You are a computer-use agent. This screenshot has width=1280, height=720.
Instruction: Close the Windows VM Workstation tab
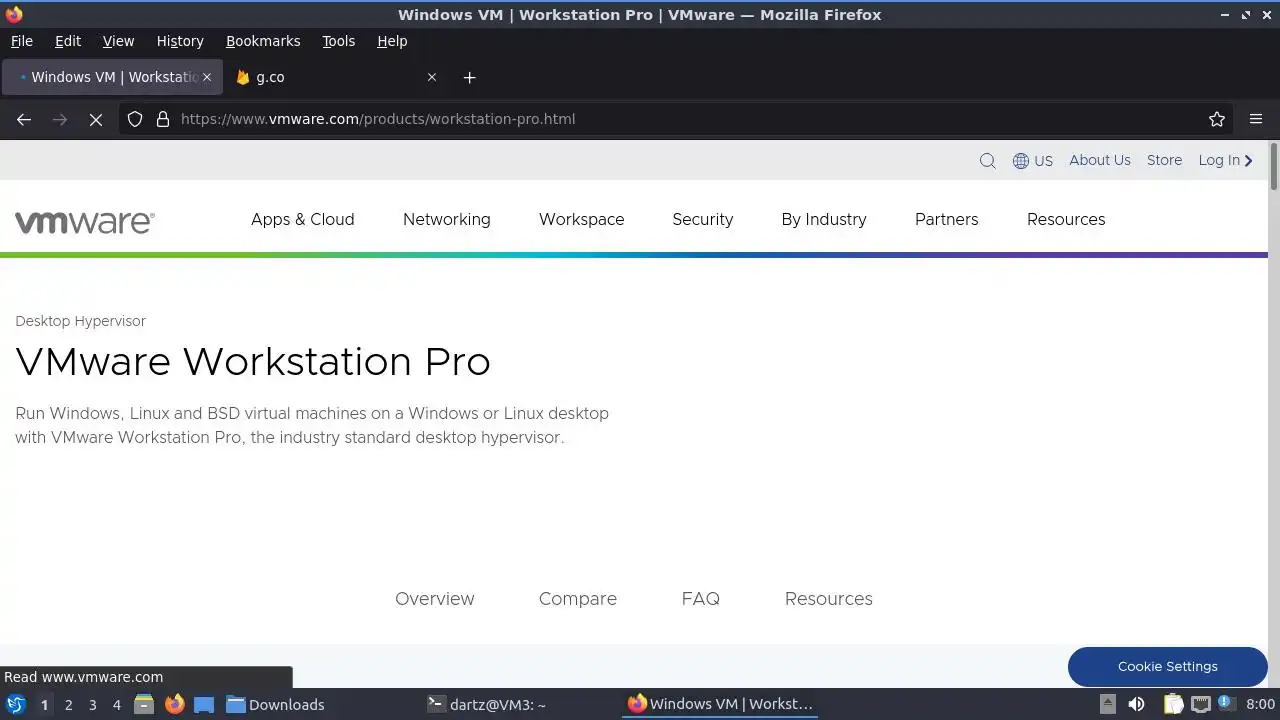click(x=207, y=77)
